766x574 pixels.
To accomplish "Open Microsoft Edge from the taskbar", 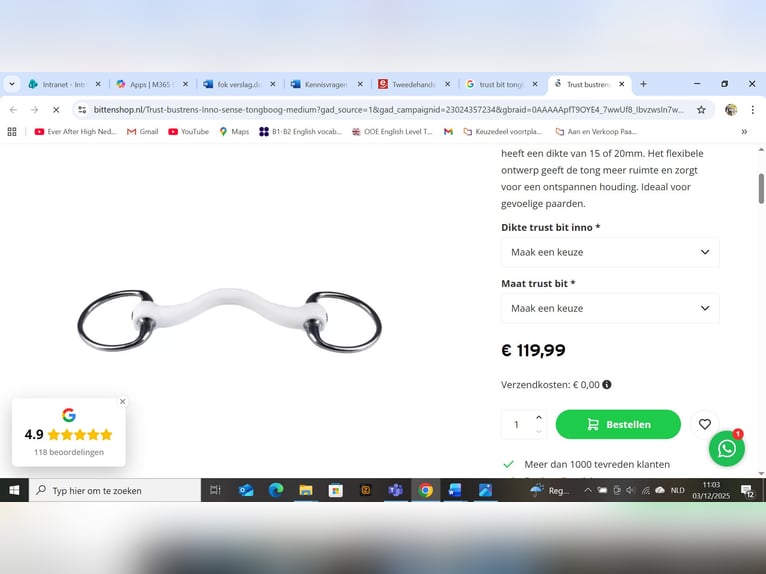I will coord(276,490).
